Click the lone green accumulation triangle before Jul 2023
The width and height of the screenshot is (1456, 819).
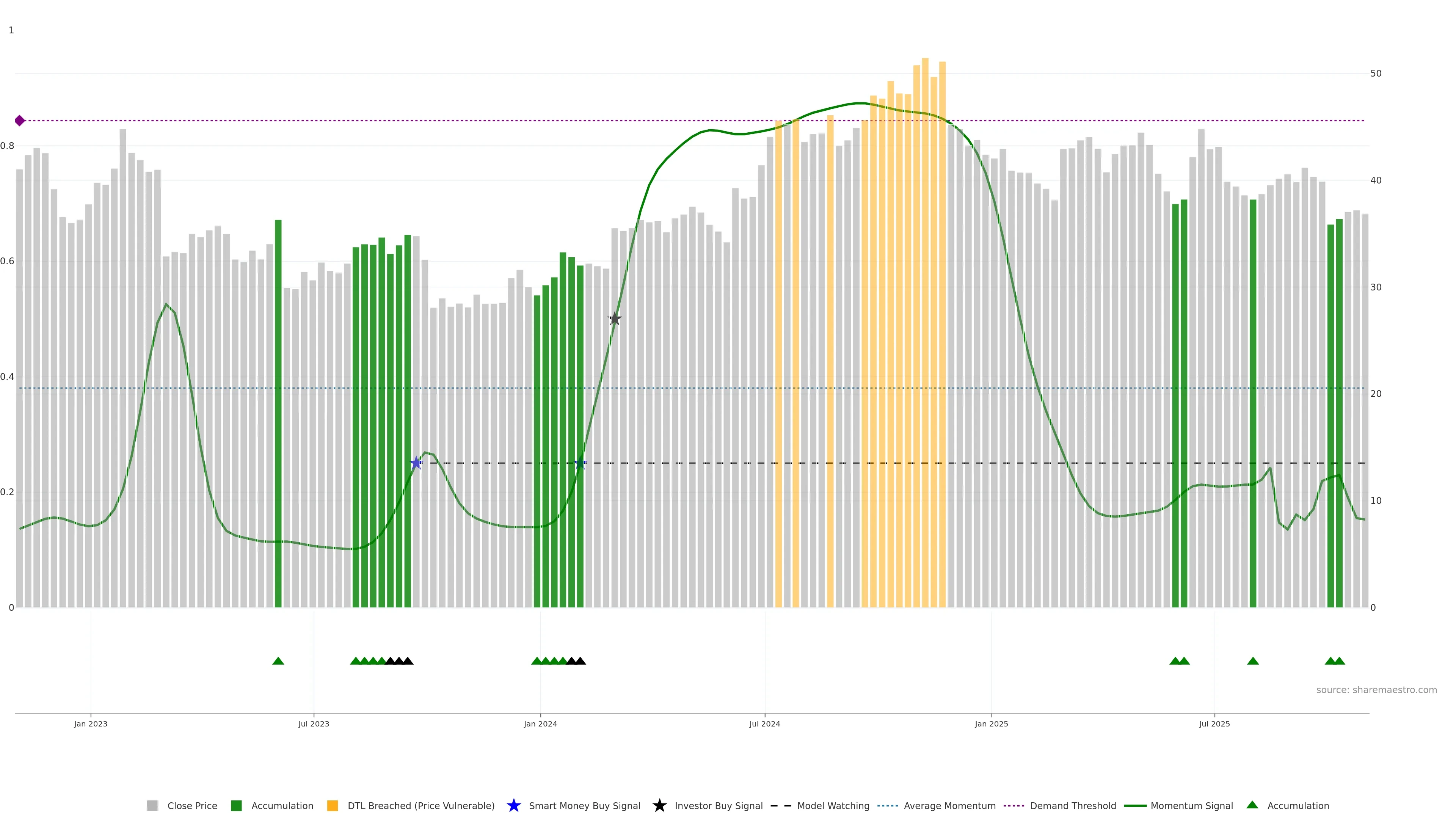[x=278, y=661]
